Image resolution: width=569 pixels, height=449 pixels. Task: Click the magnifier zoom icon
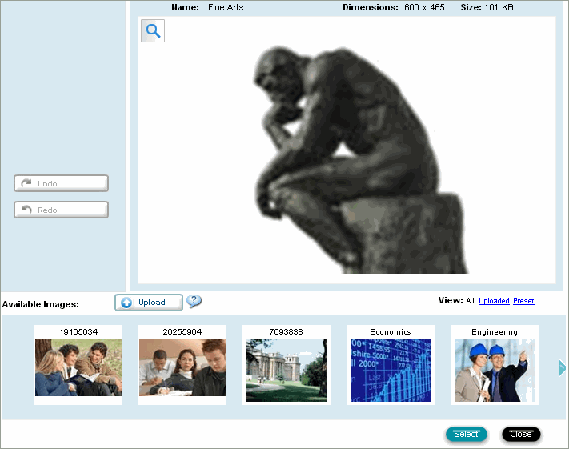tap(153, 31)
